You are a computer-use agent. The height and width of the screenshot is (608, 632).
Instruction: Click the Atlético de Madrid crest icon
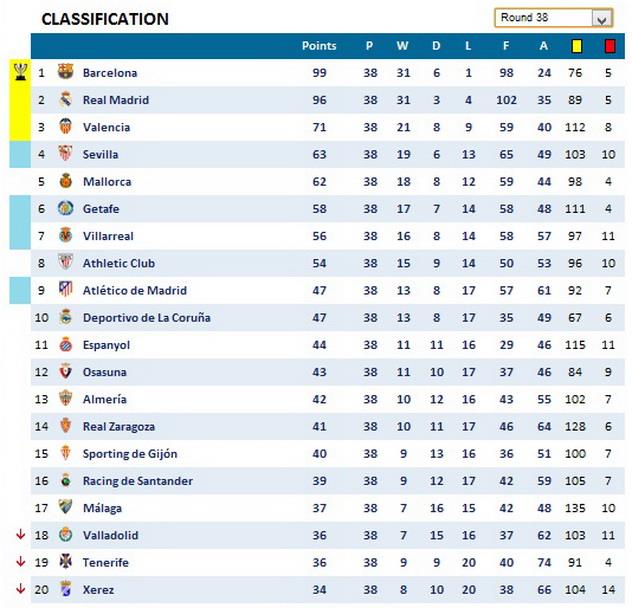[x=66, y=290]
